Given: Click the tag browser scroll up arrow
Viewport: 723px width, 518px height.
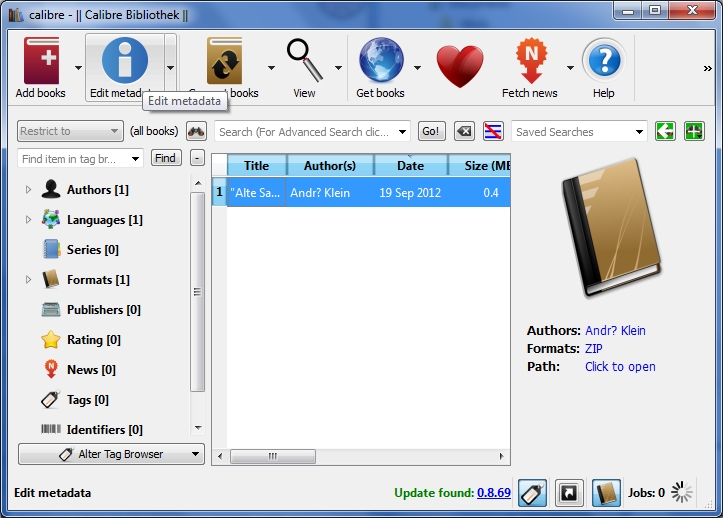Looking at the screenshot, I should point(198,183).
